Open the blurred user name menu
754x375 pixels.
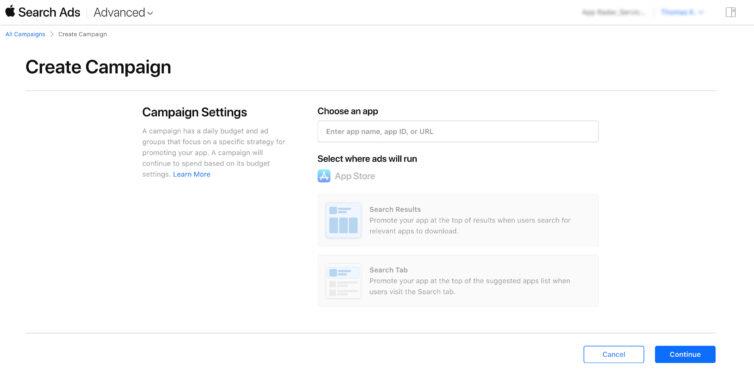[x=682, y=12]
